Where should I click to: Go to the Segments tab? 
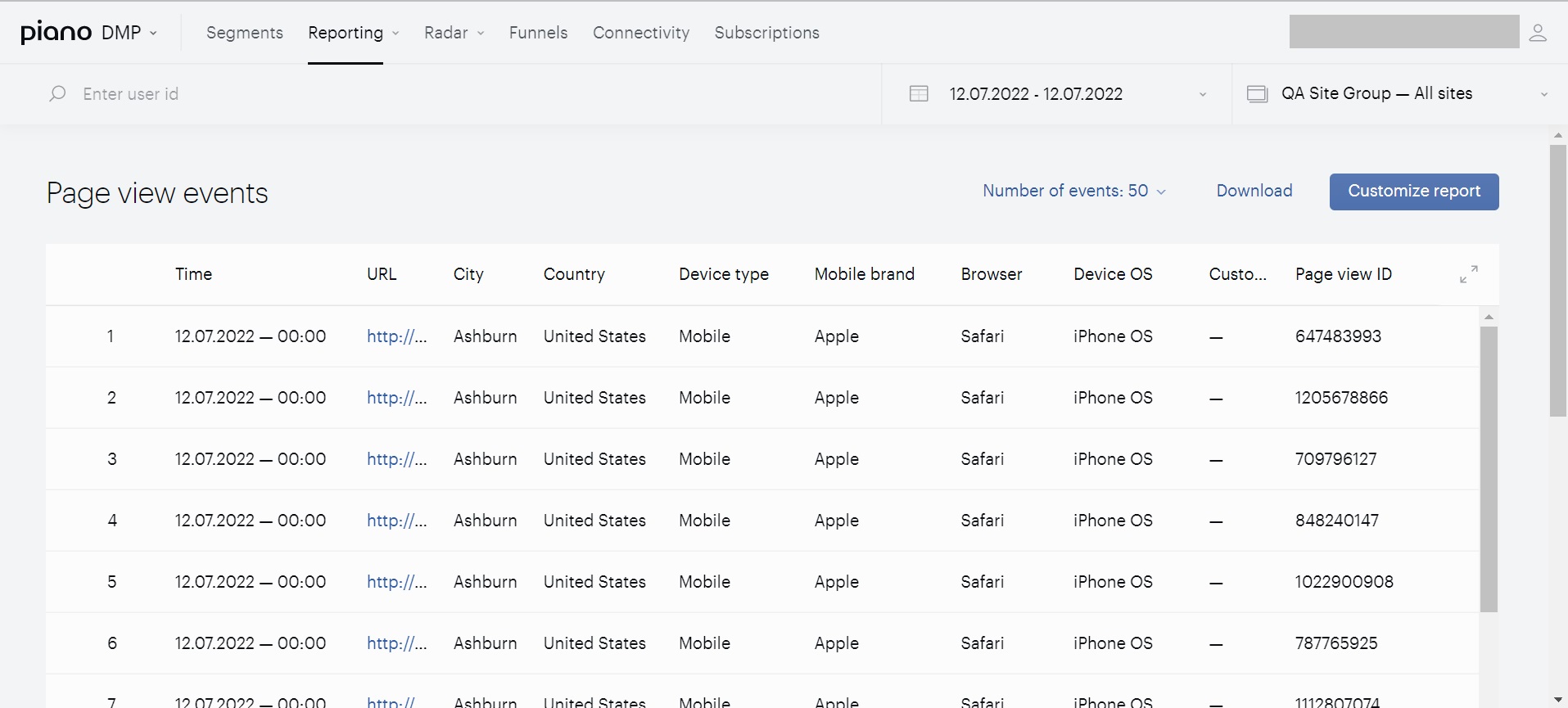tap(245, 33)
